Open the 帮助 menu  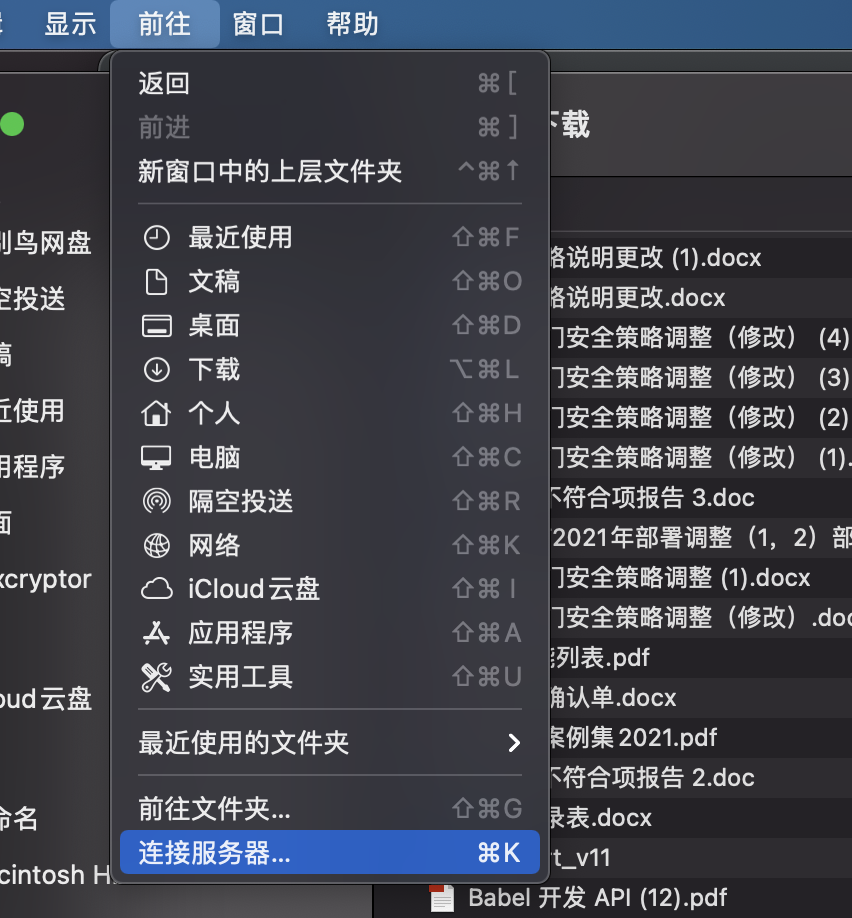tap(352, 24)
